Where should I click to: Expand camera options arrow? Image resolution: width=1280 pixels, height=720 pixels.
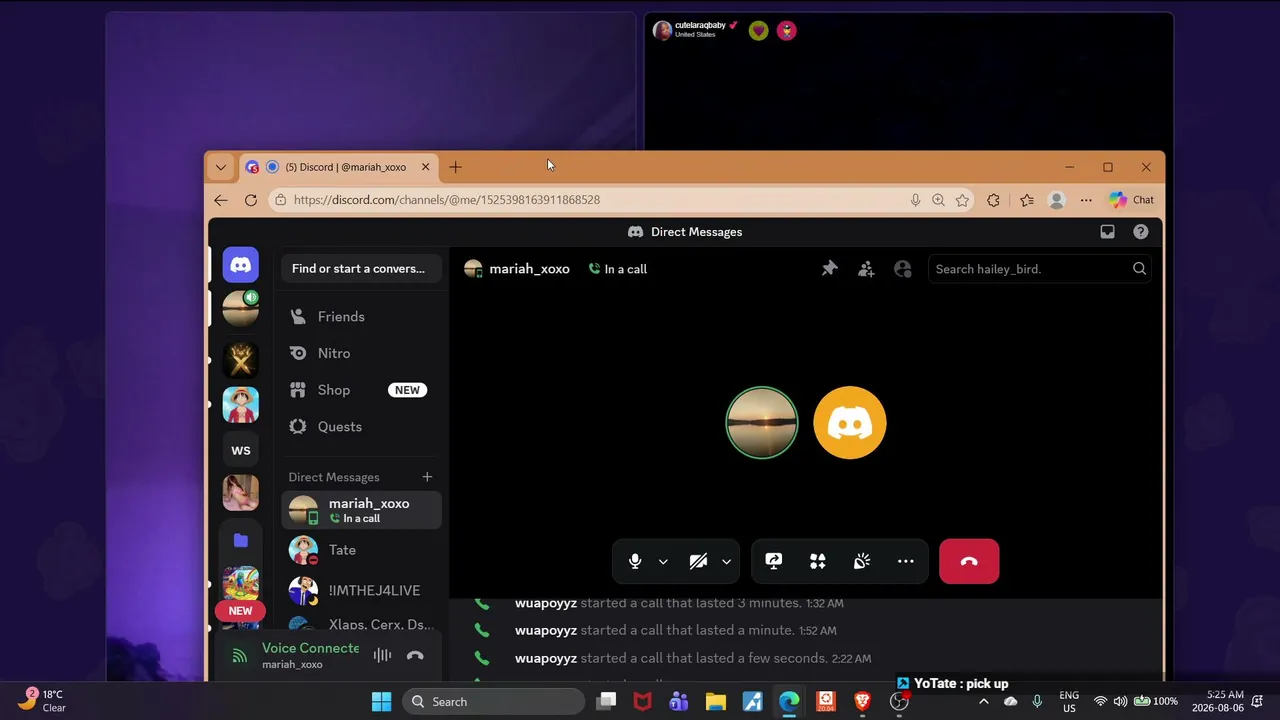(x=726, y=562)
